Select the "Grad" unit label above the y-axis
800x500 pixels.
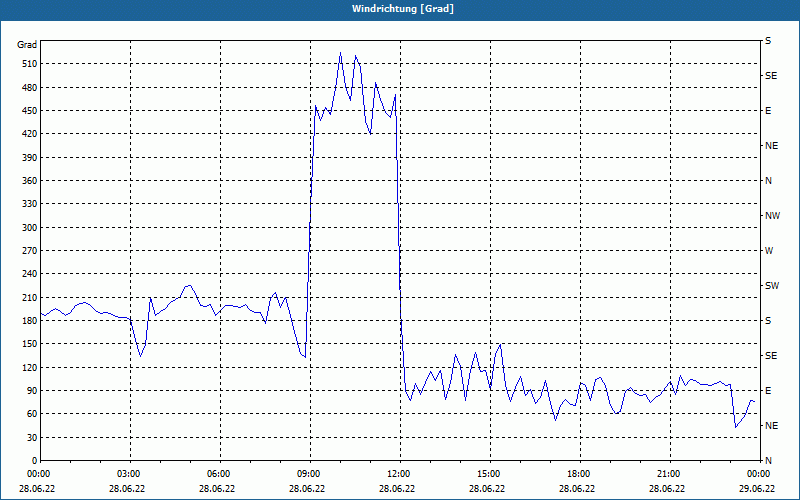(27, 45)
